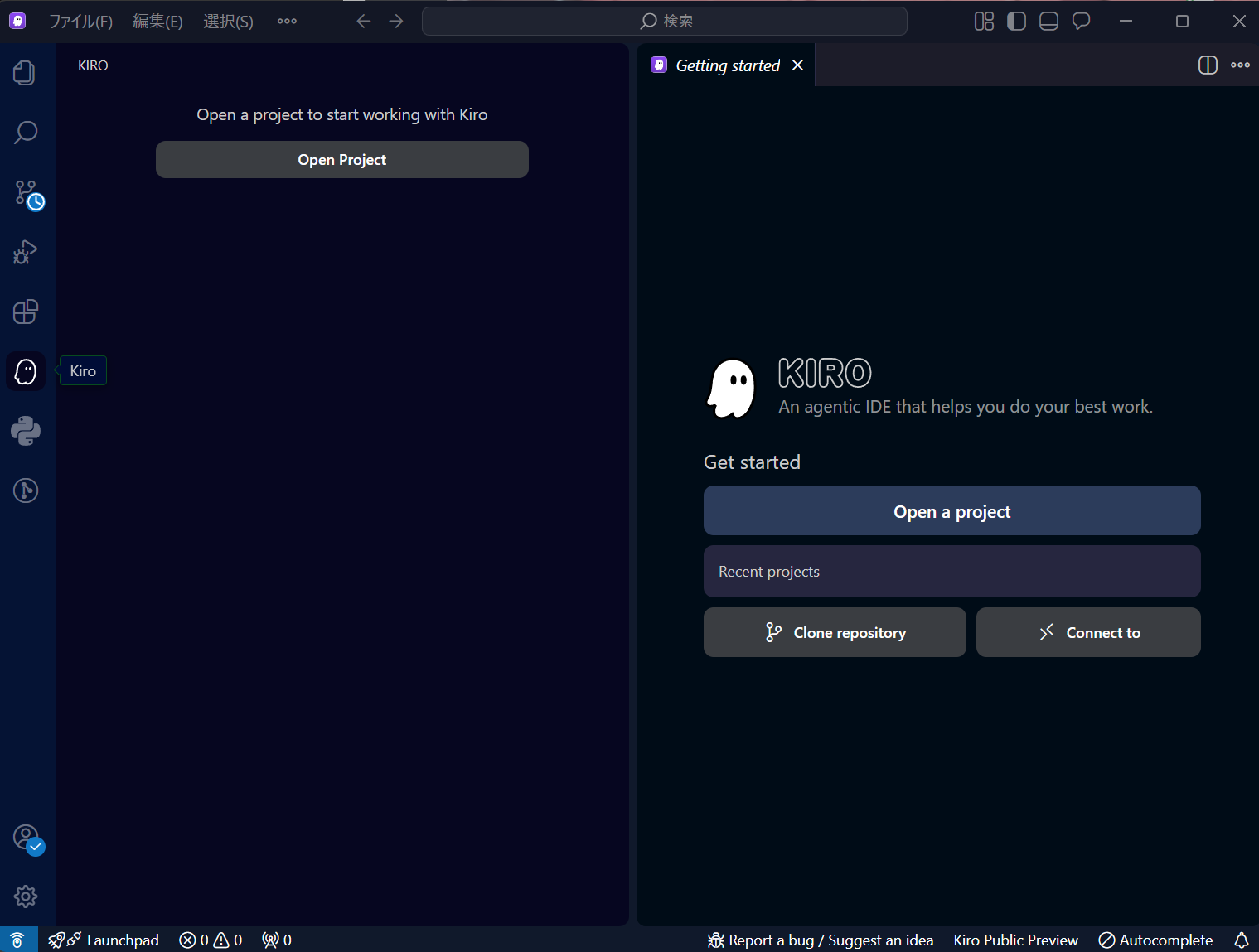
Task: Open the 編集(E) menu
Action: pos(157,22)
